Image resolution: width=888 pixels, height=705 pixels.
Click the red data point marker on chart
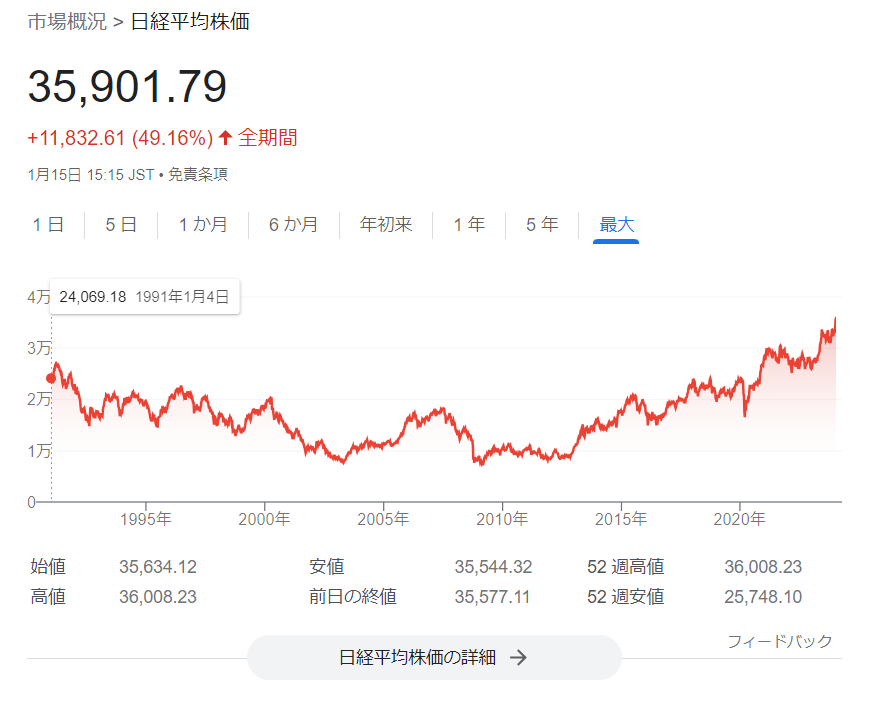click(x=51, y=378)
